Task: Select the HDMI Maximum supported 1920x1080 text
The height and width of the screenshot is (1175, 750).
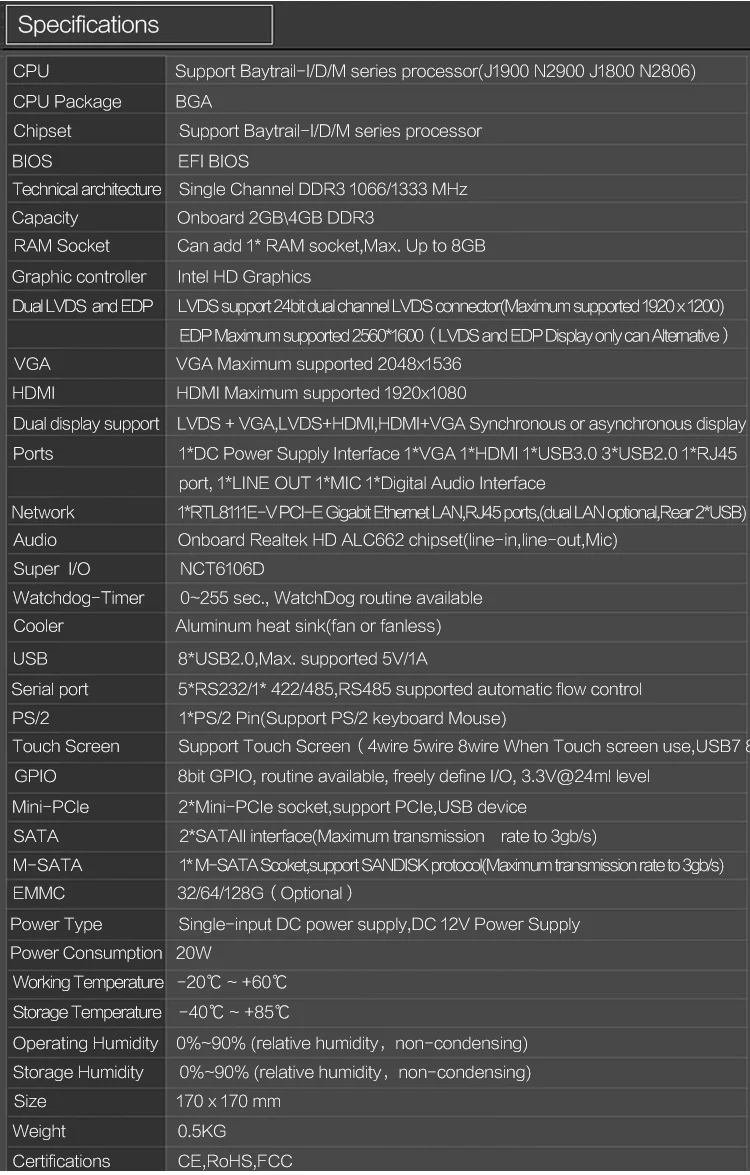Action: point(321,393)
